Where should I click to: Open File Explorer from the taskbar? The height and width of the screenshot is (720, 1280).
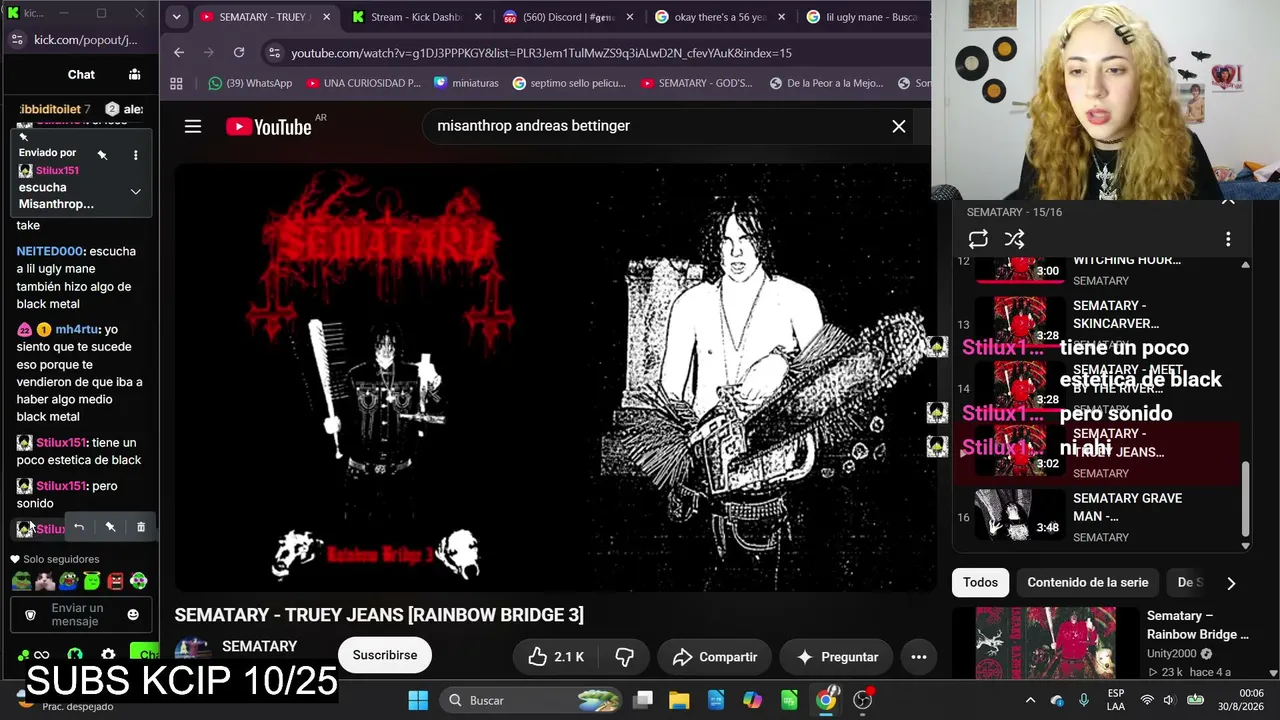pos(679,700)
